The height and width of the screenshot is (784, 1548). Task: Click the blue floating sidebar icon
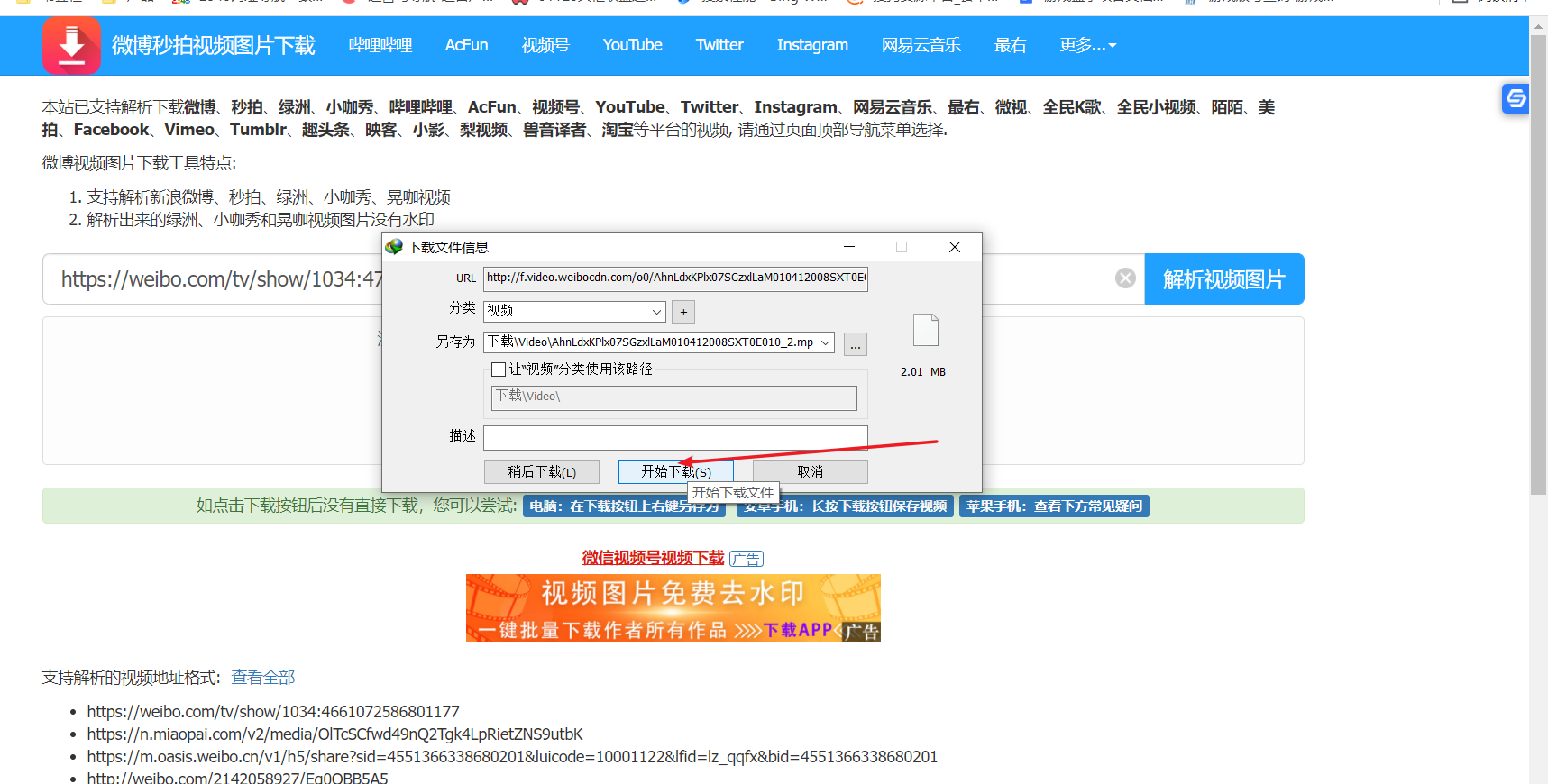click(x=1516, y=98)
